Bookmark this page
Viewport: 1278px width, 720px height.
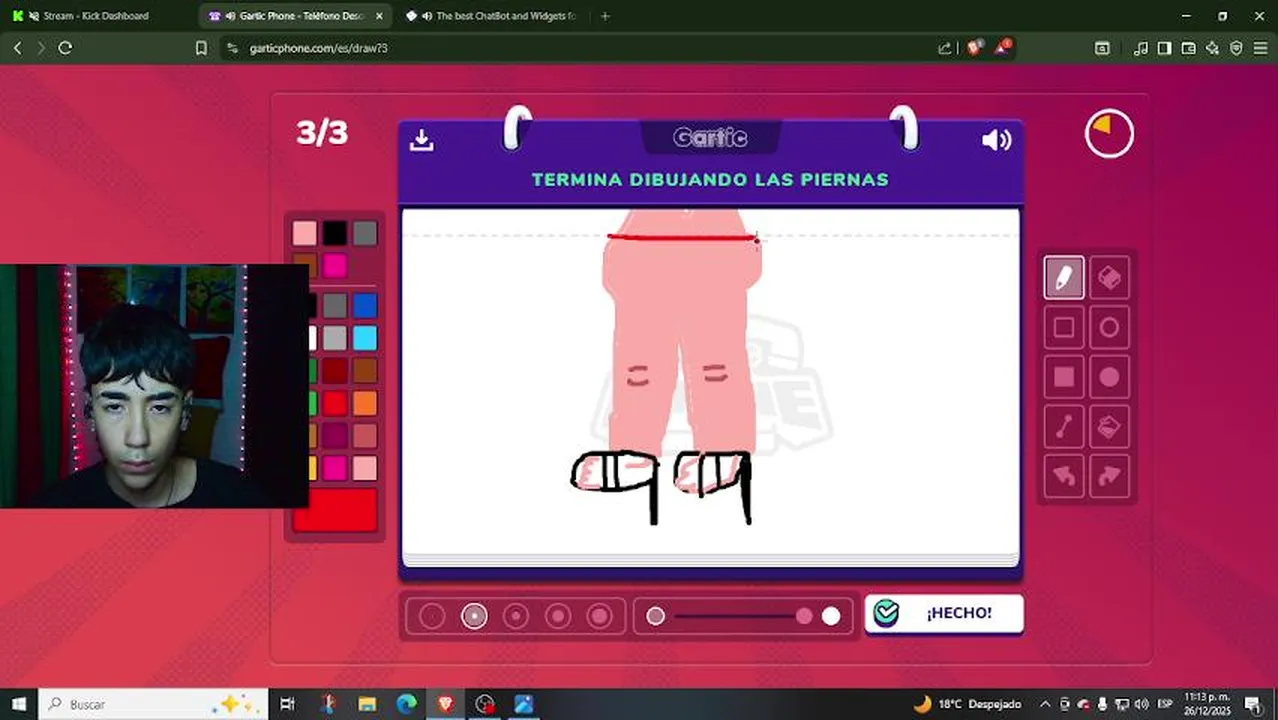click(x=201, y=48)
